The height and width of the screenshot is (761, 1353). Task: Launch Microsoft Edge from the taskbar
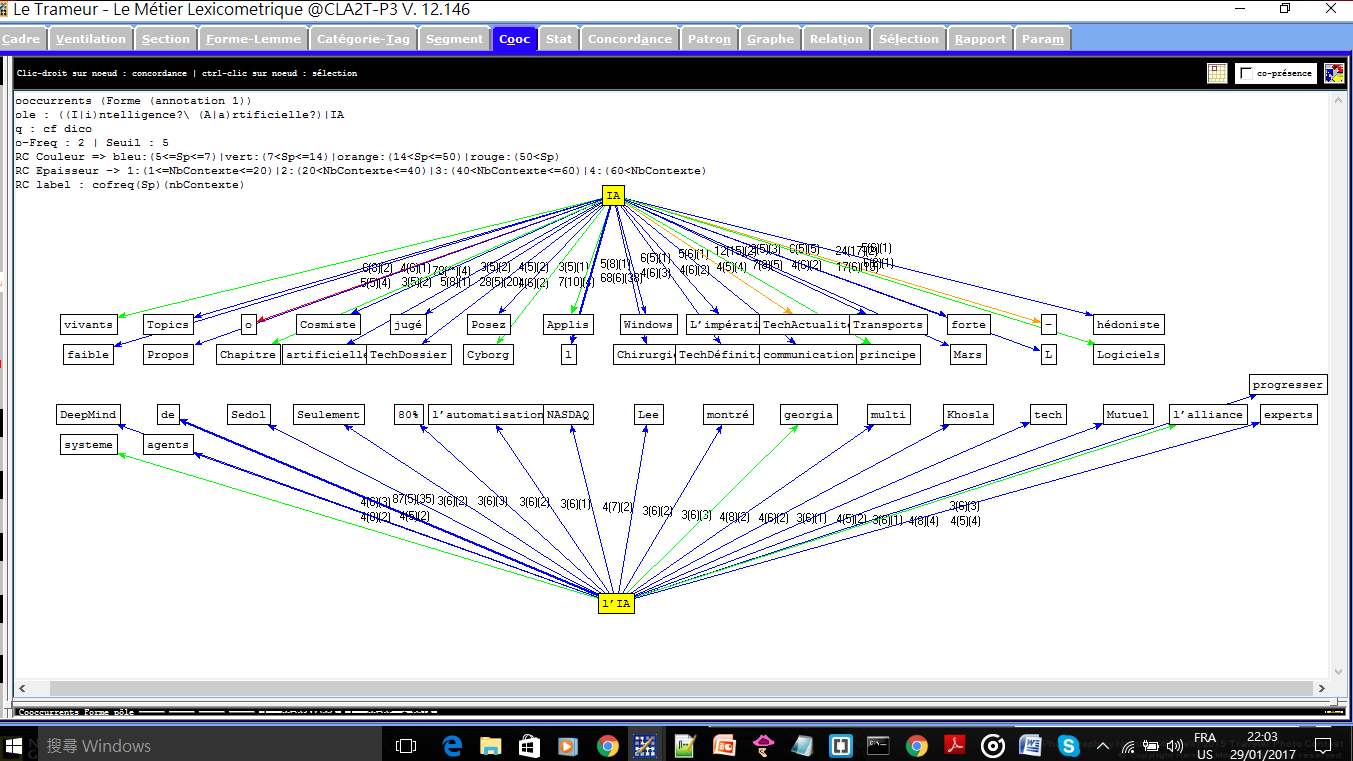[452, 745]
